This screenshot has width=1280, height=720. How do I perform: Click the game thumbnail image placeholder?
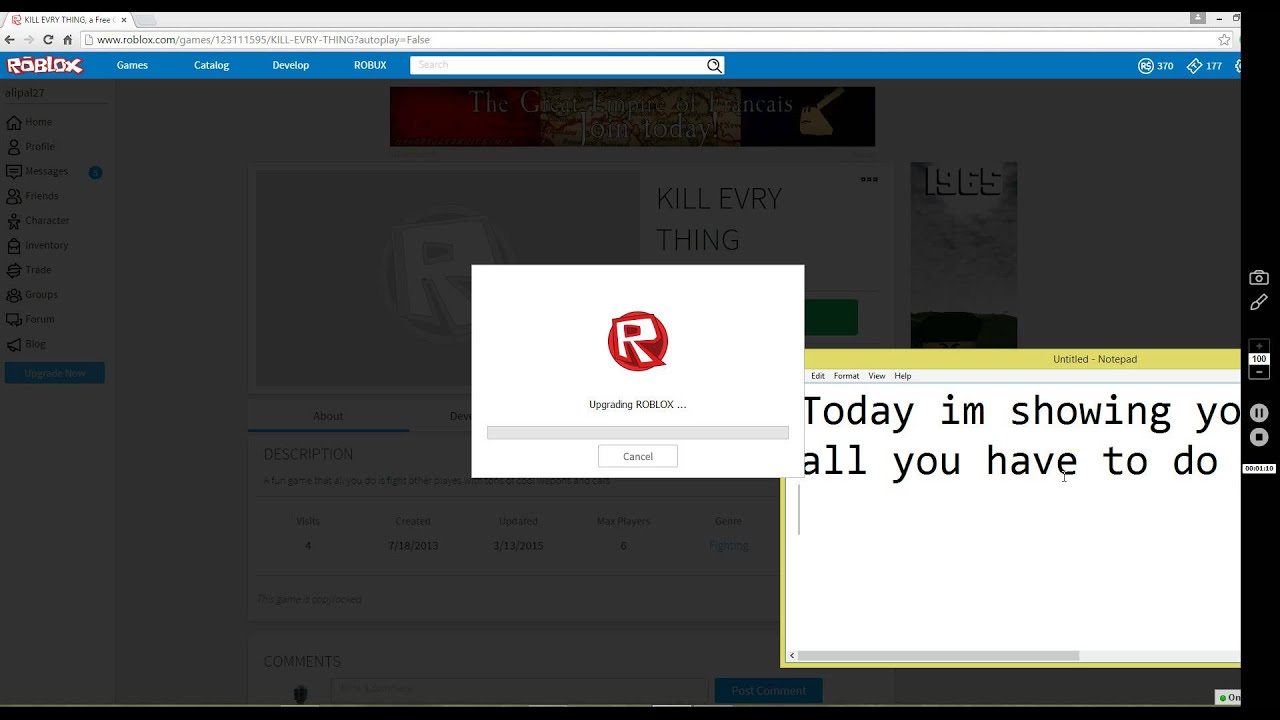[447, 278]
